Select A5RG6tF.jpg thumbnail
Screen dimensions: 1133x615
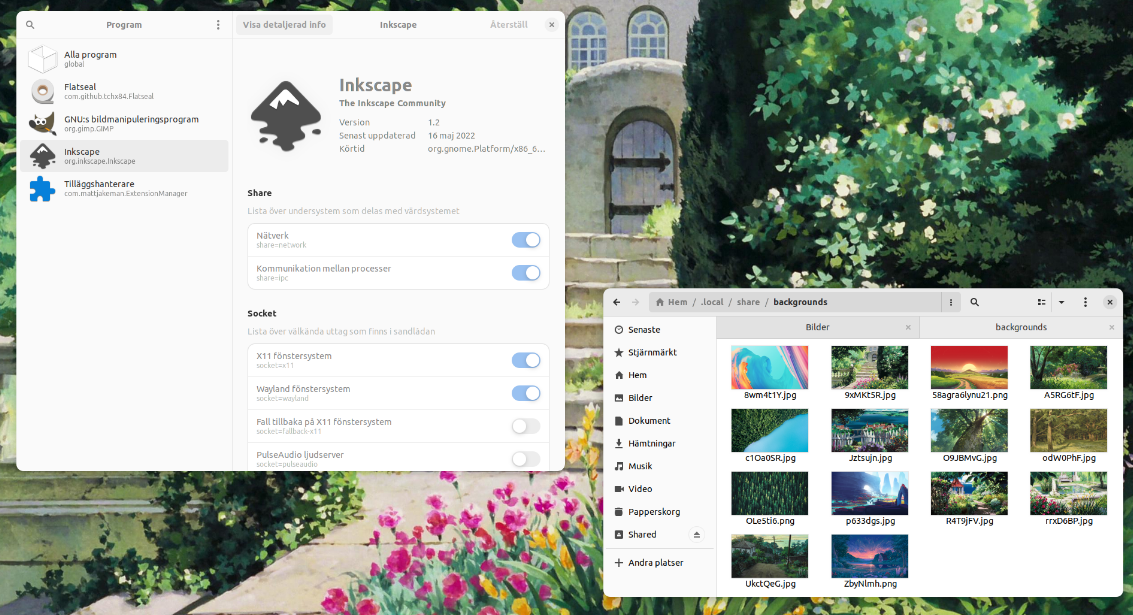pyautogui.click(x=1069, y=367)
